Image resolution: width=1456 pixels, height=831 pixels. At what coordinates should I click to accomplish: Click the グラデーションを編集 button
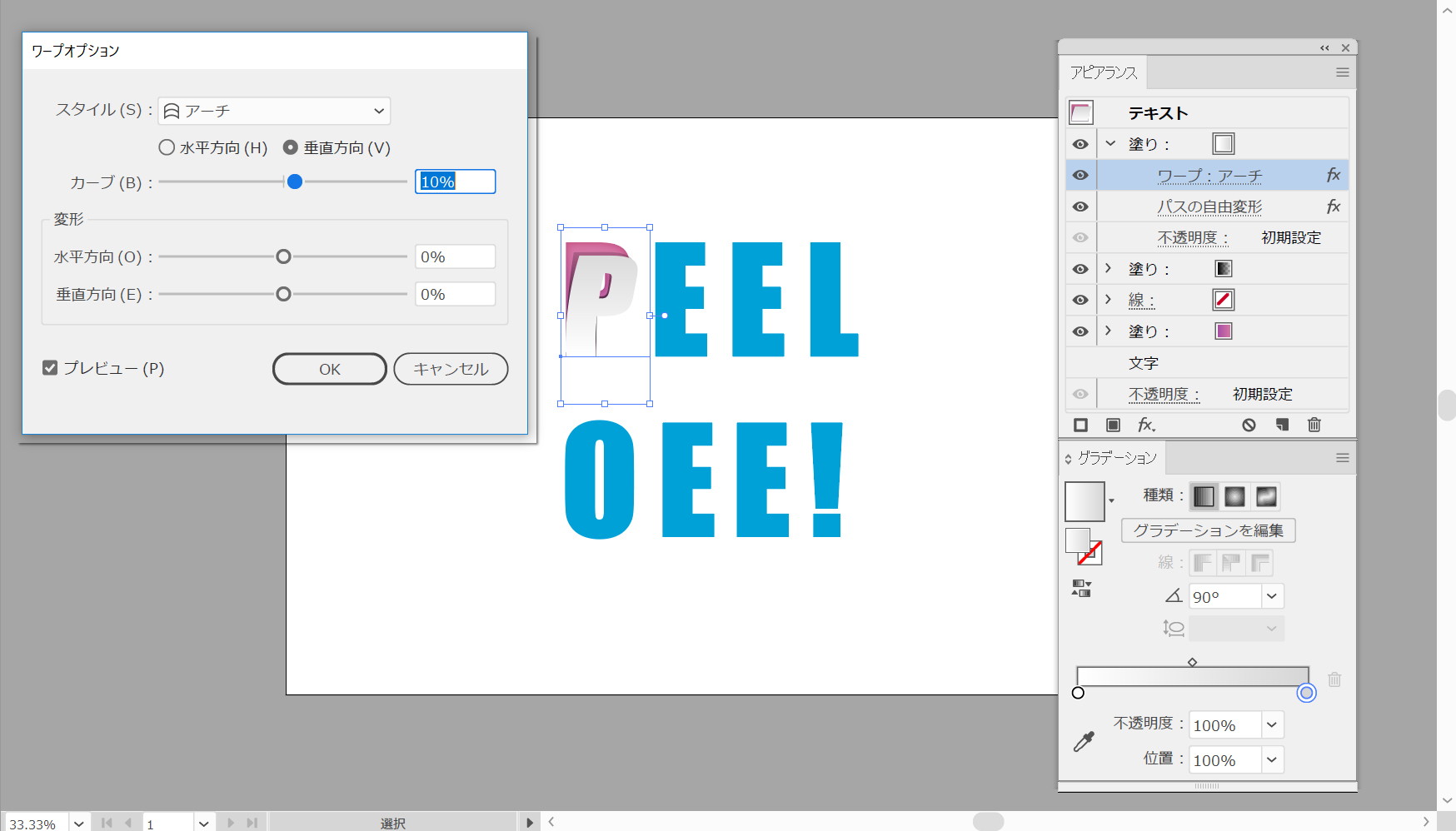(1208, 530)
